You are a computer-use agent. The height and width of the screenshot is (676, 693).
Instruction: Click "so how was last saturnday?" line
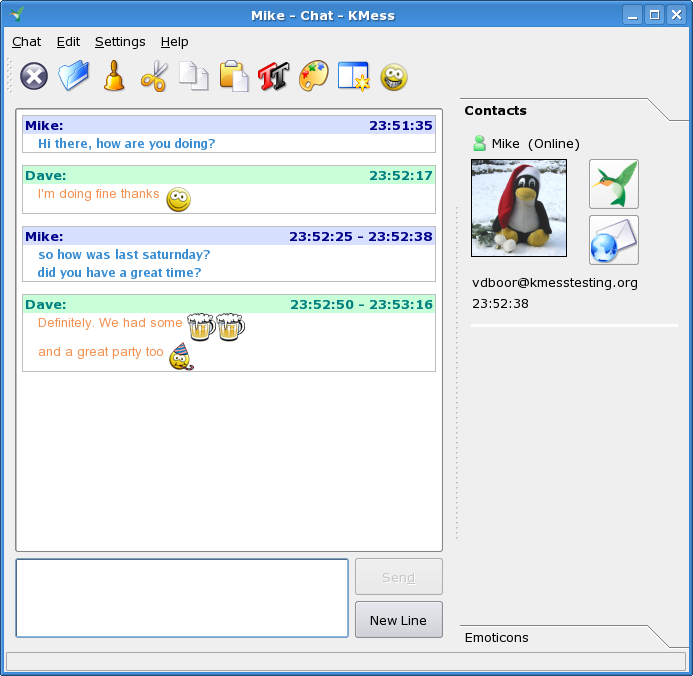coord(124,254)
